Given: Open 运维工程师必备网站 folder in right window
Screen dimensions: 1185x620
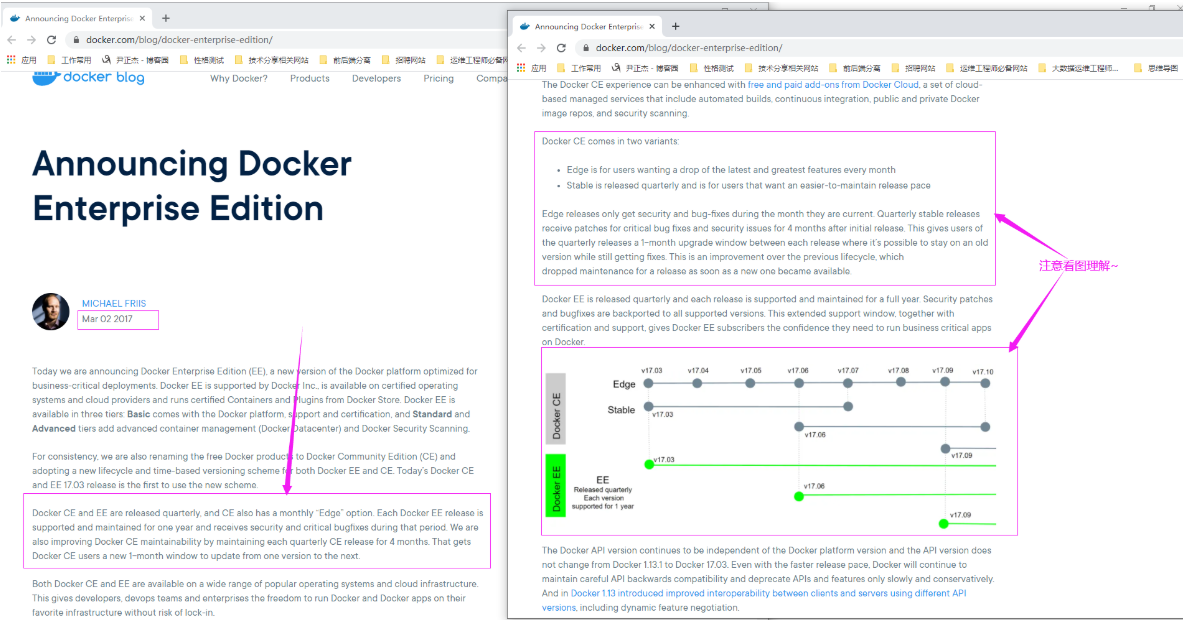Looking at the screenshot, I should tap(986, 68).
